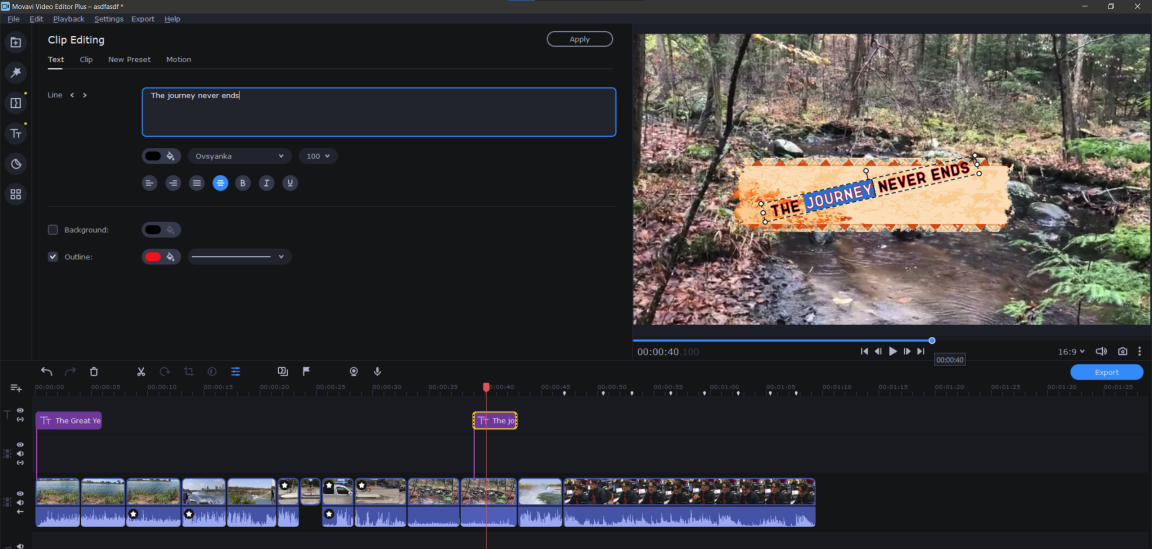Hide the title track with the eye icon

click(x=20, y=411)
